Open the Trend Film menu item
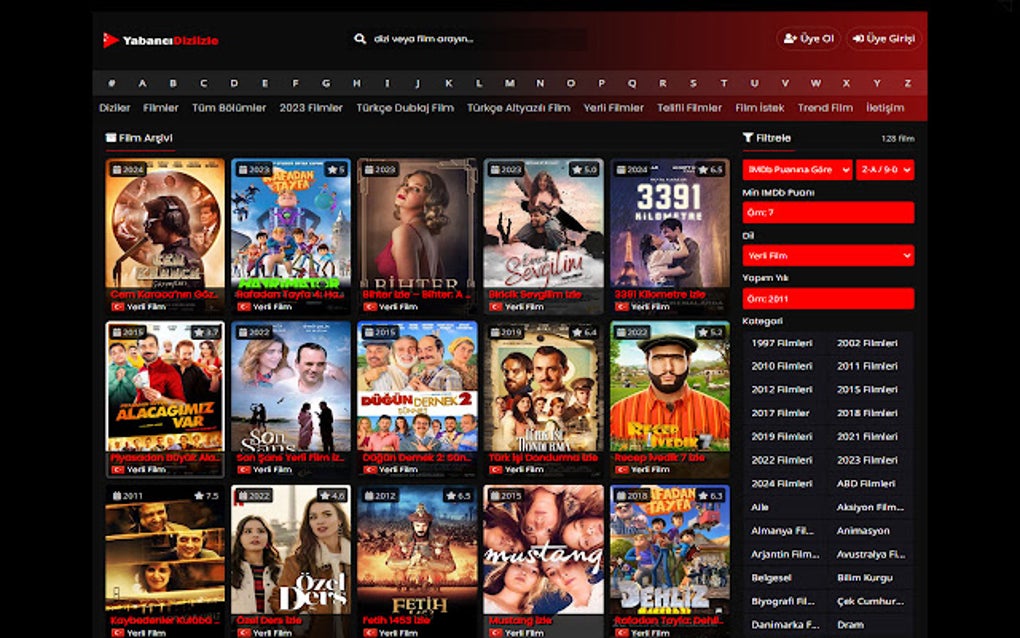 (825, 108)
